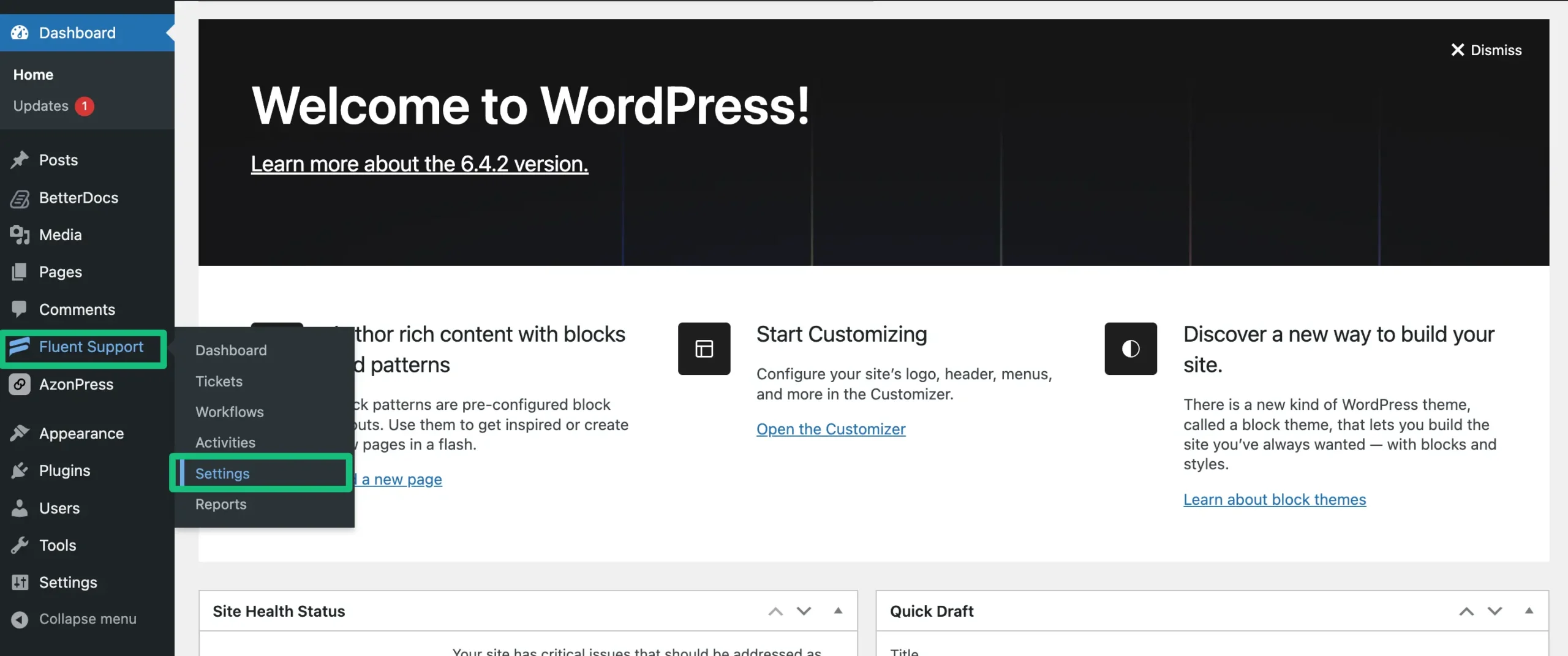
Task: Click the Dismiss X icon
Action: 1457,50
